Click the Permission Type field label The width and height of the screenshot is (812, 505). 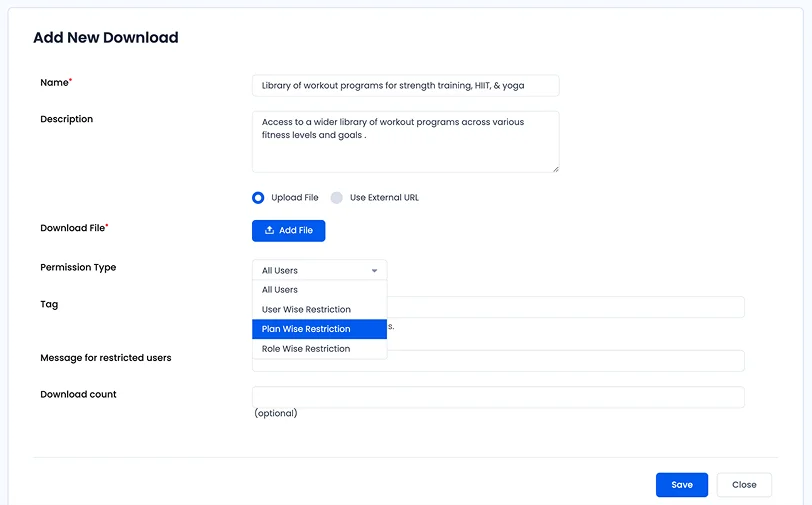click(x=78, y=268)
